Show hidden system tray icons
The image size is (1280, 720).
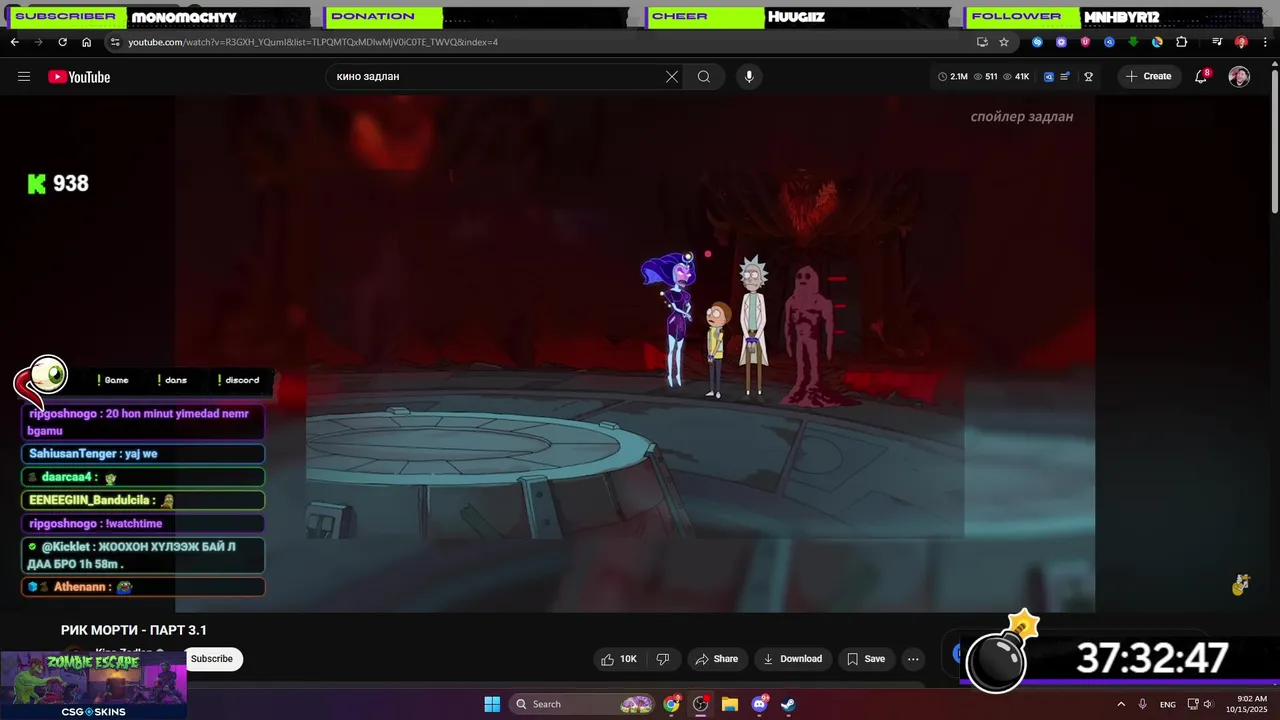click(x=1121, y=704)
